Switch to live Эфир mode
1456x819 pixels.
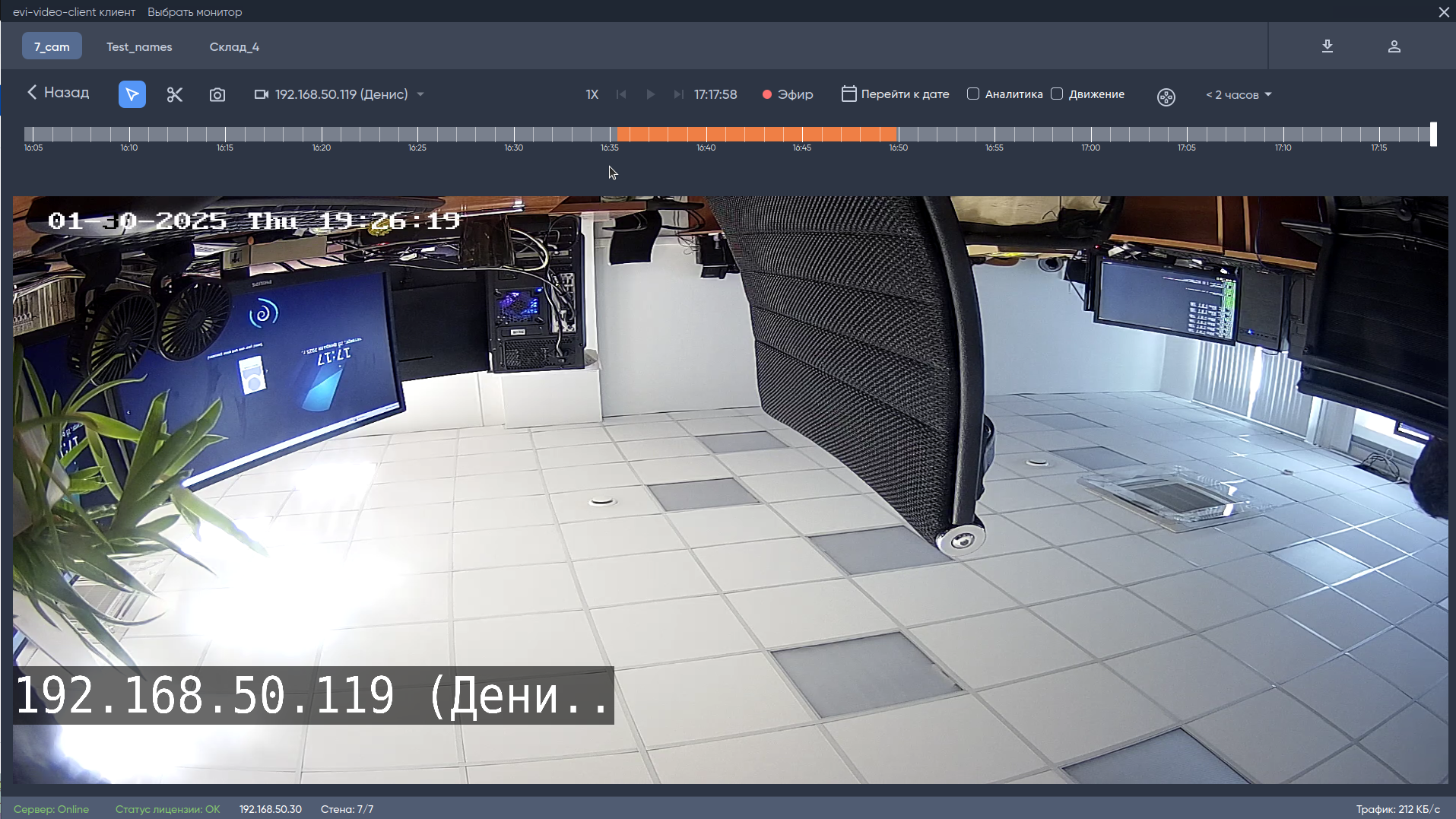788,94
